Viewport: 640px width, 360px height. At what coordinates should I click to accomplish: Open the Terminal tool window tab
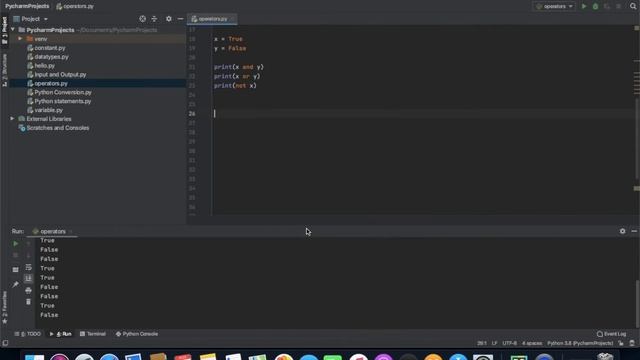(93, 334)
